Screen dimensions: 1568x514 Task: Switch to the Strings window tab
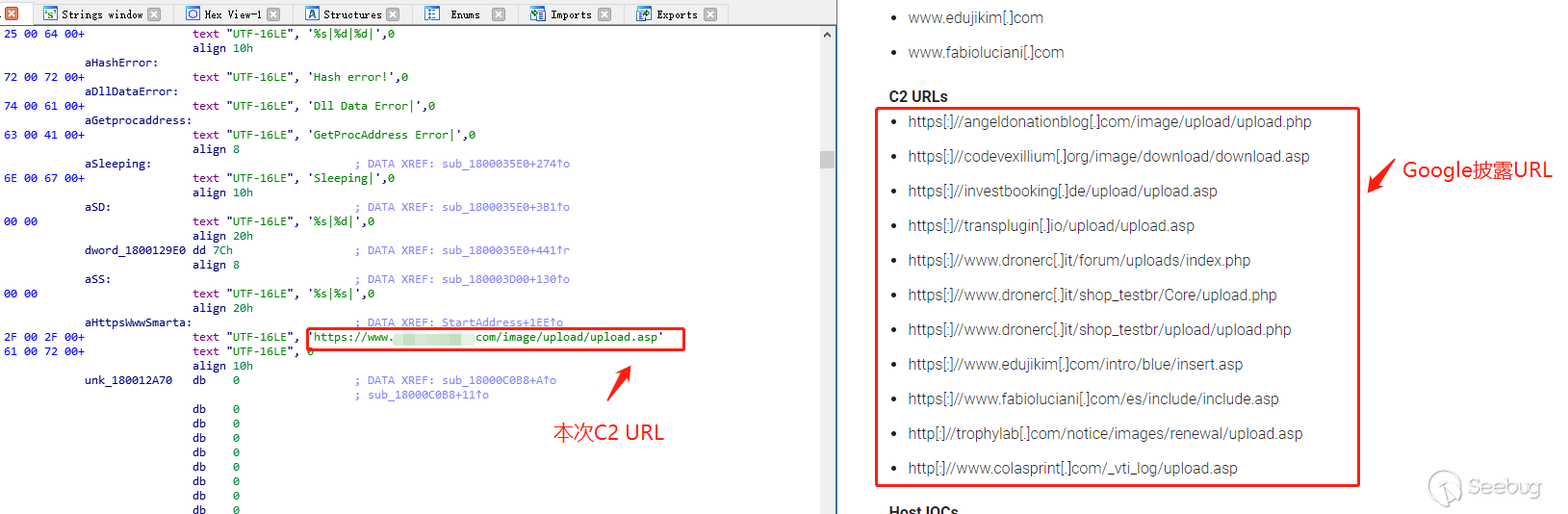click(x=102, y=14)
